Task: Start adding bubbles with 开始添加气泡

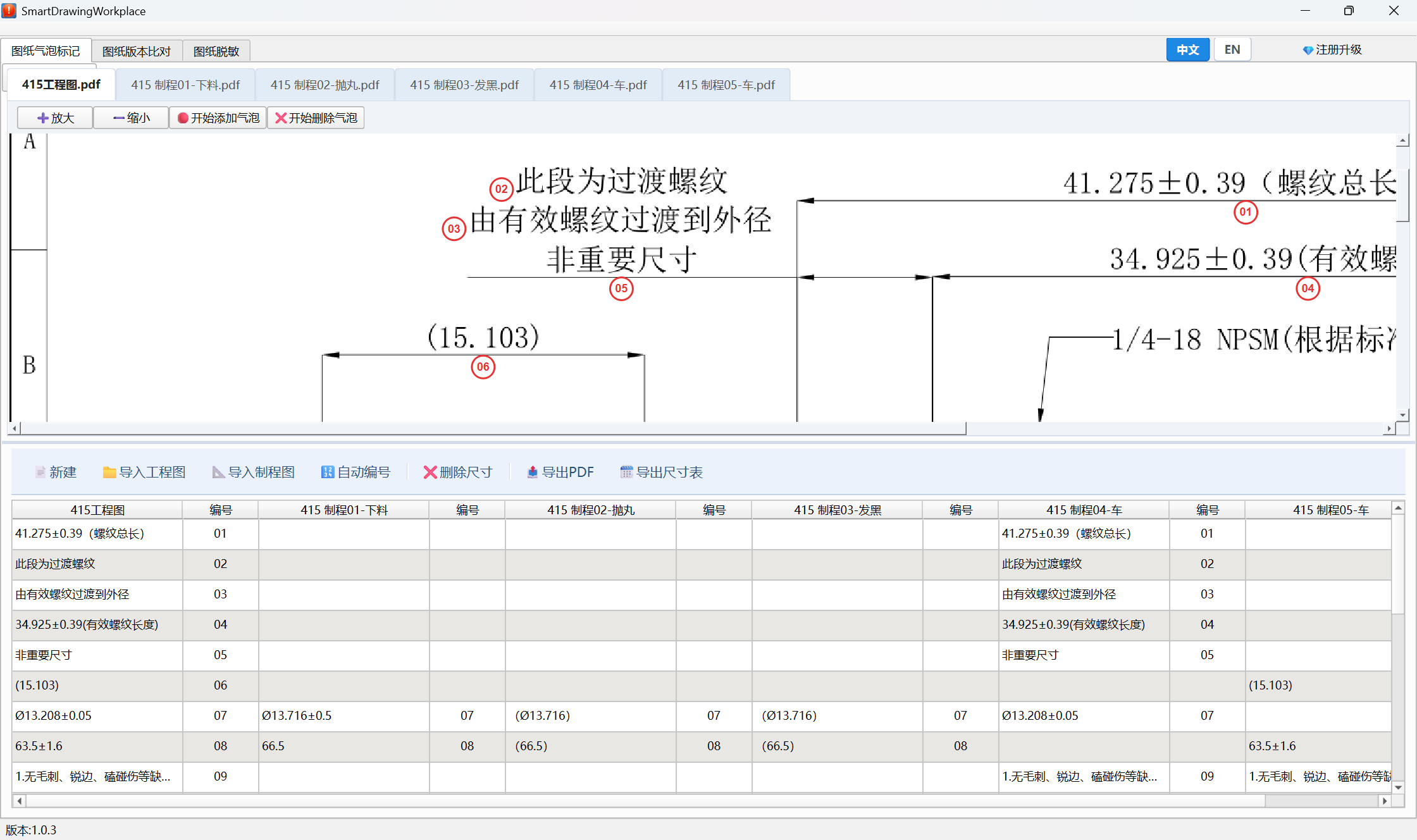Action: 218,118
